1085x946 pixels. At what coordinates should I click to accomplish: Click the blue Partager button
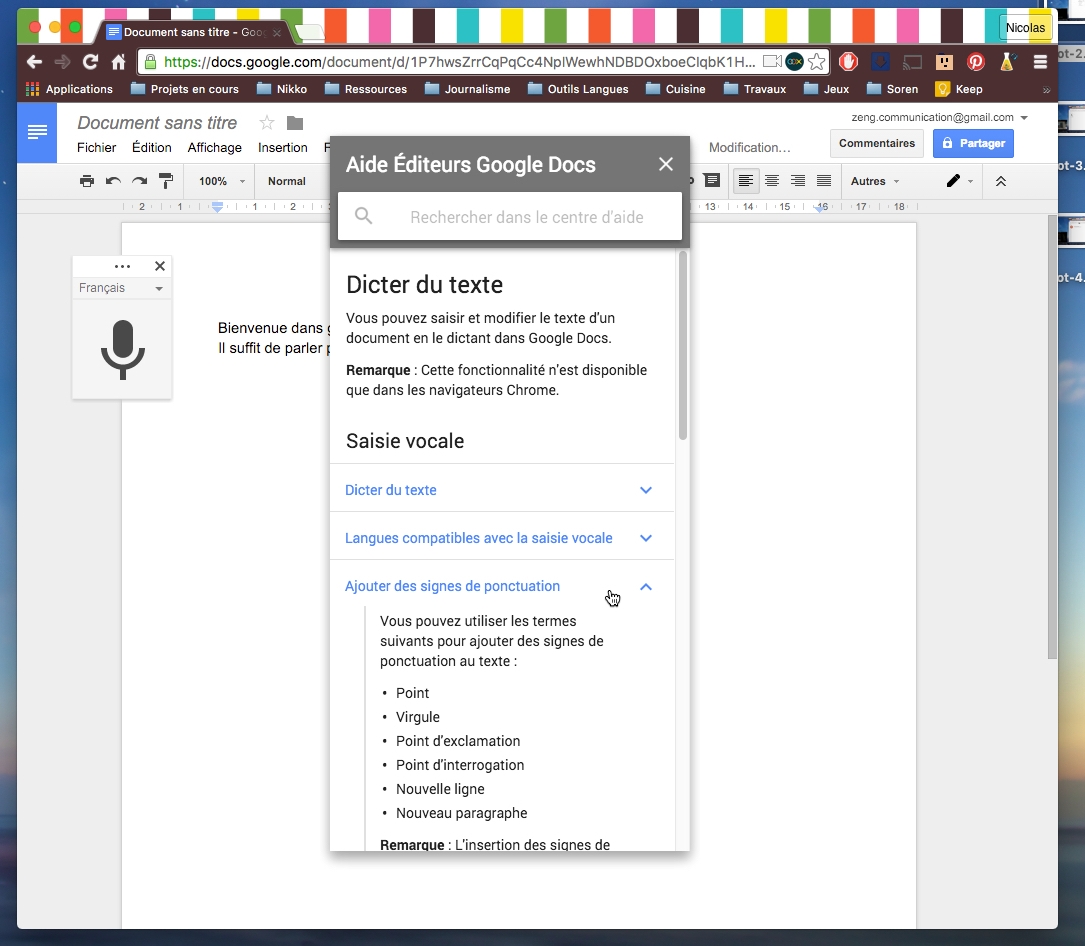point(973,143)
